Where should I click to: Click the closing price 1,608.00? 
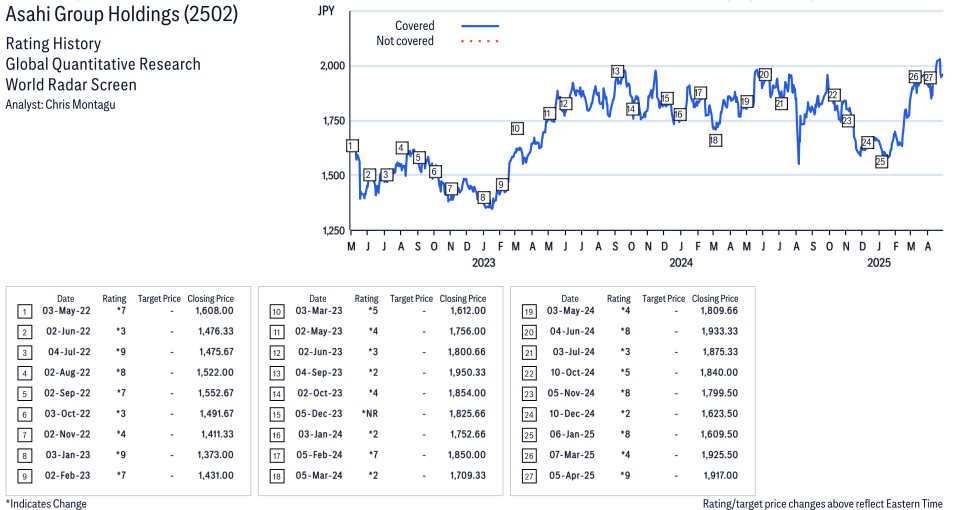[215, 311]
